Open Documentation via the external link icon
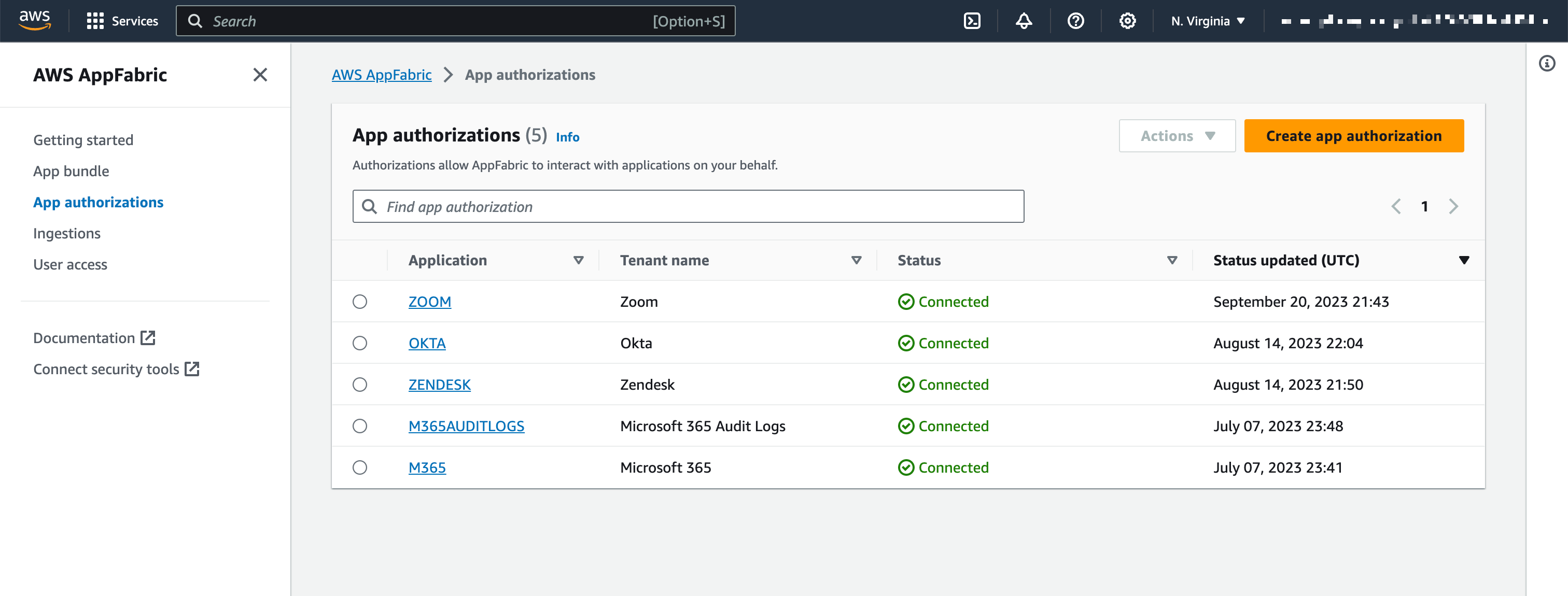The height and width of the screenshot is (596, 1568). pos(148,337)
